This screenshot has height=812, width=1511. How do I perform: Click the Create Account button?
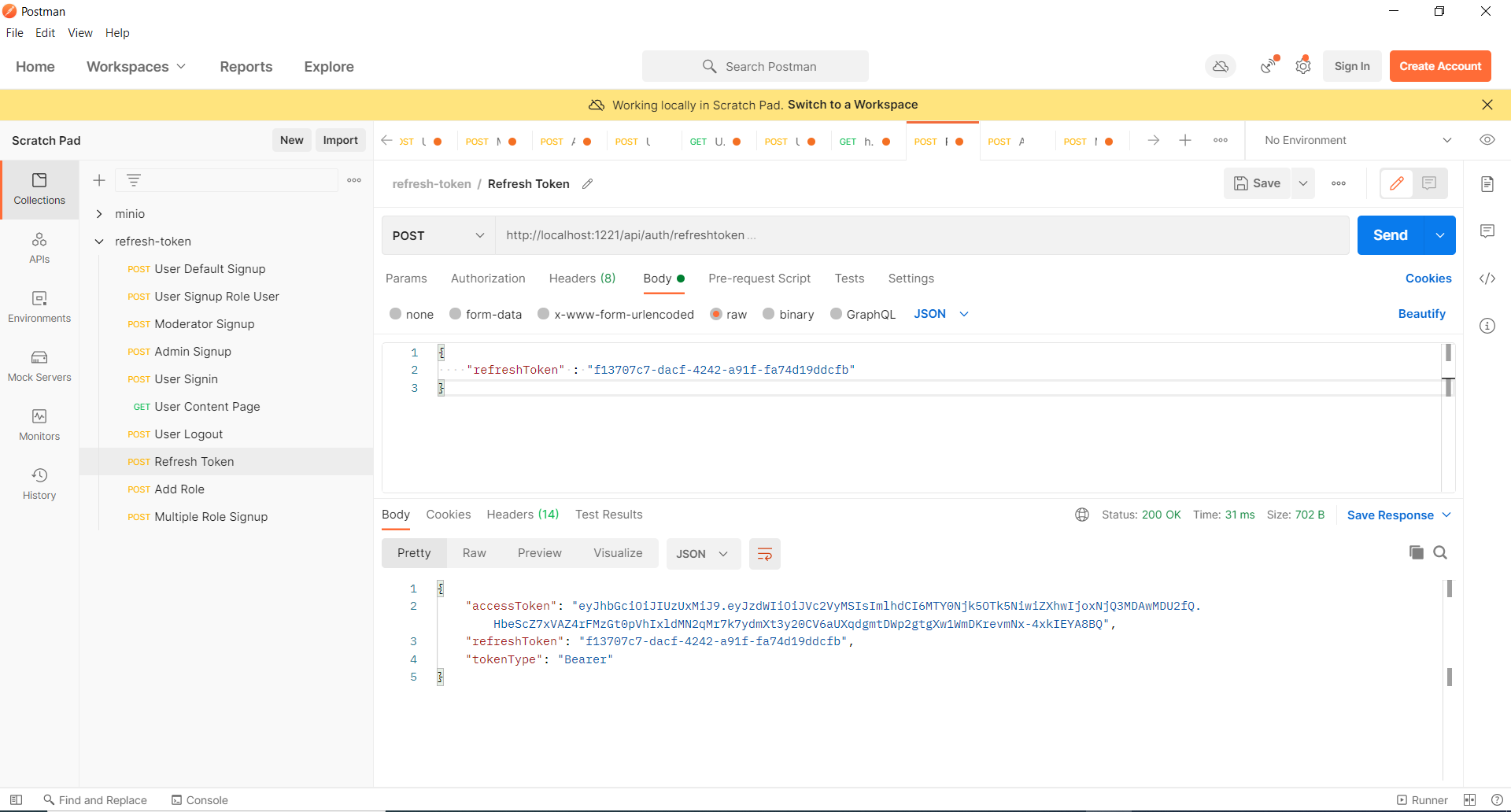click(1440, 66)
